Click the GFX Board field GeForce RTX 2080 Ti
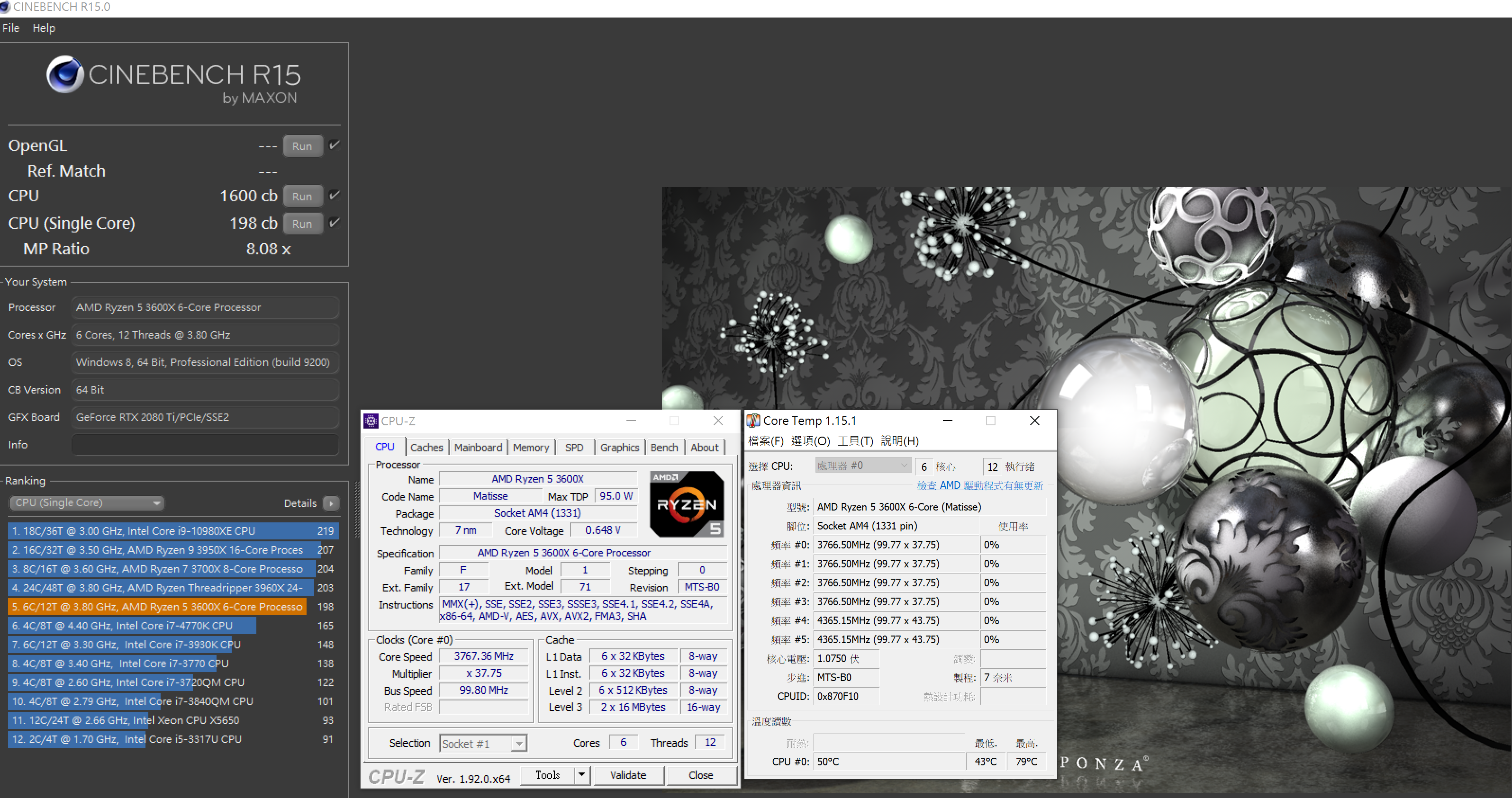This screenshot has width=1512, height=798. pos(205,417)
